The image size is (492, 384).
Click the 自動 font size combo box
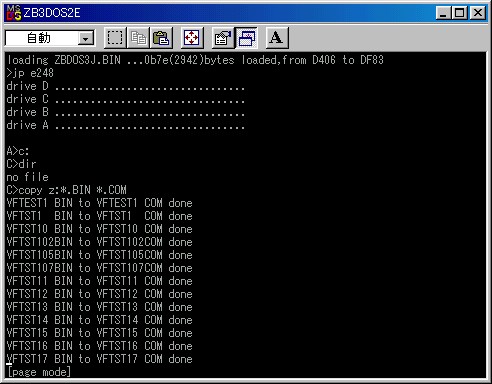click(50, 39)
